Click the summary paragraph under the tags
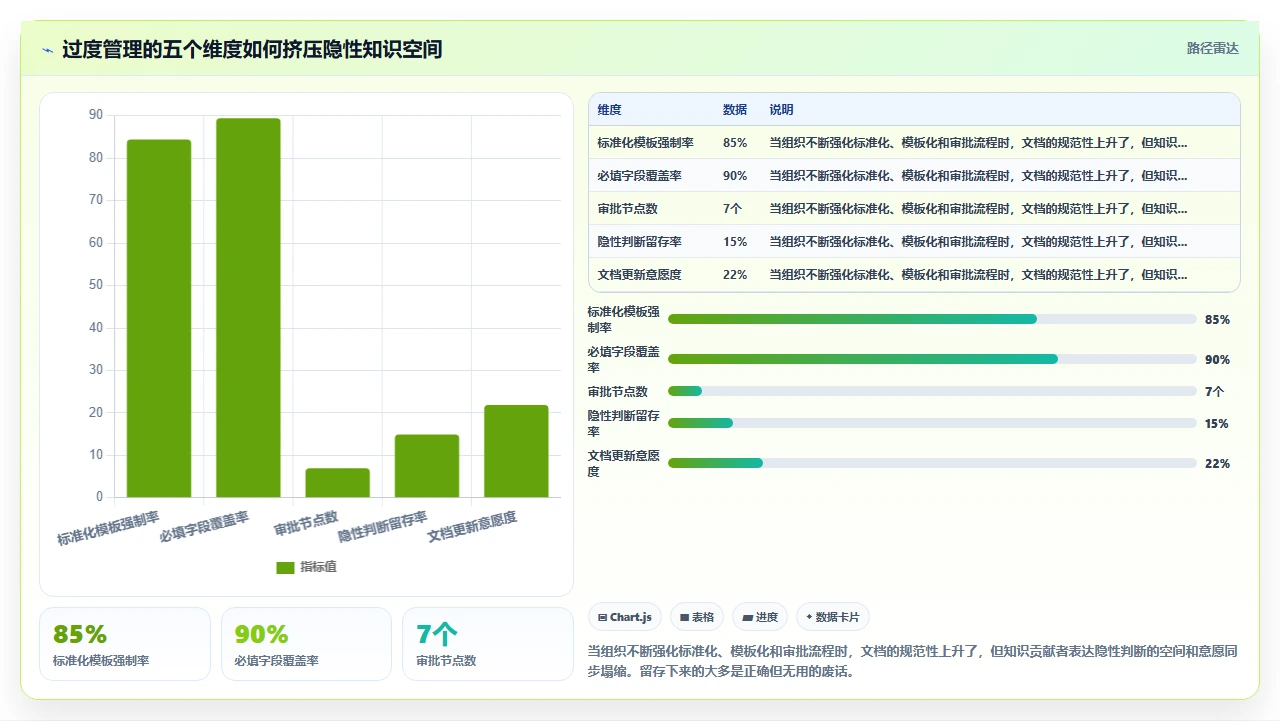 click(x=913, y=661)
